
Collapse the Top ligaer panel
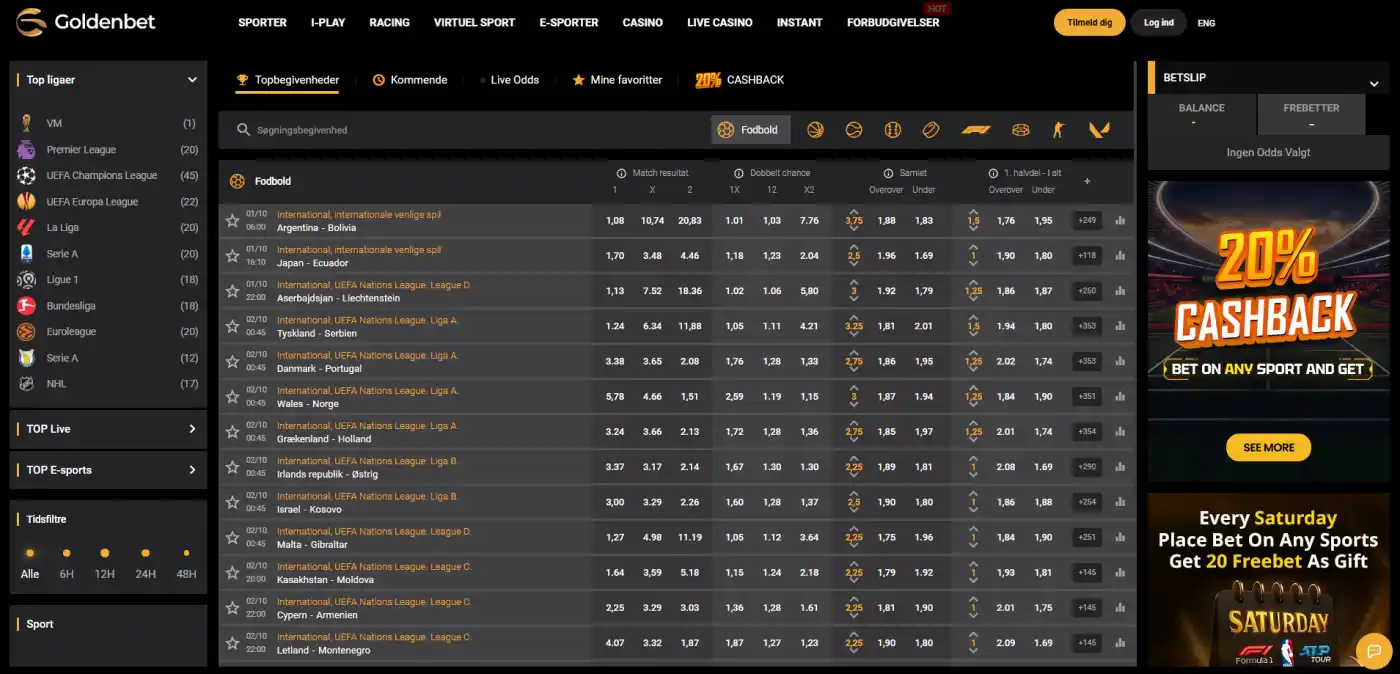(x=192, y=80)
